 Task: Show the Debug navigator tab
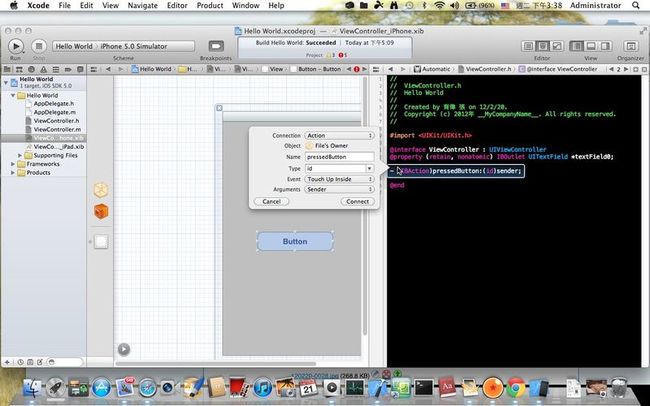pyautogui.click(x=56, y=69)
